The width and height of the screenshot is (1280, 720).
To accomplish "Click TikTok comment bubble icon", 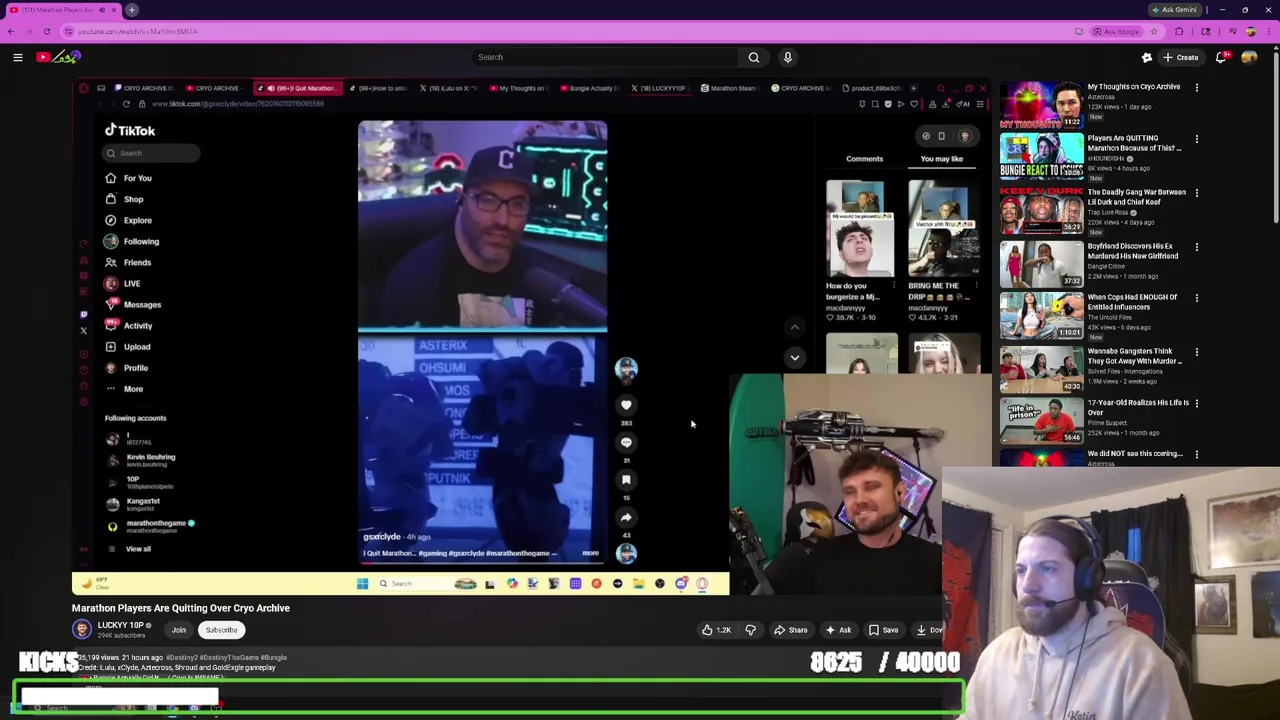I will (626, 442).
